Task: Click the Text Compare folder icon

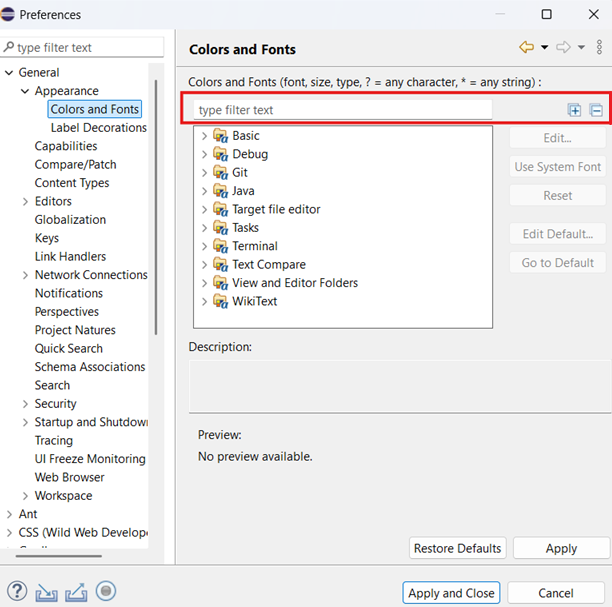Action: (221, 264)
